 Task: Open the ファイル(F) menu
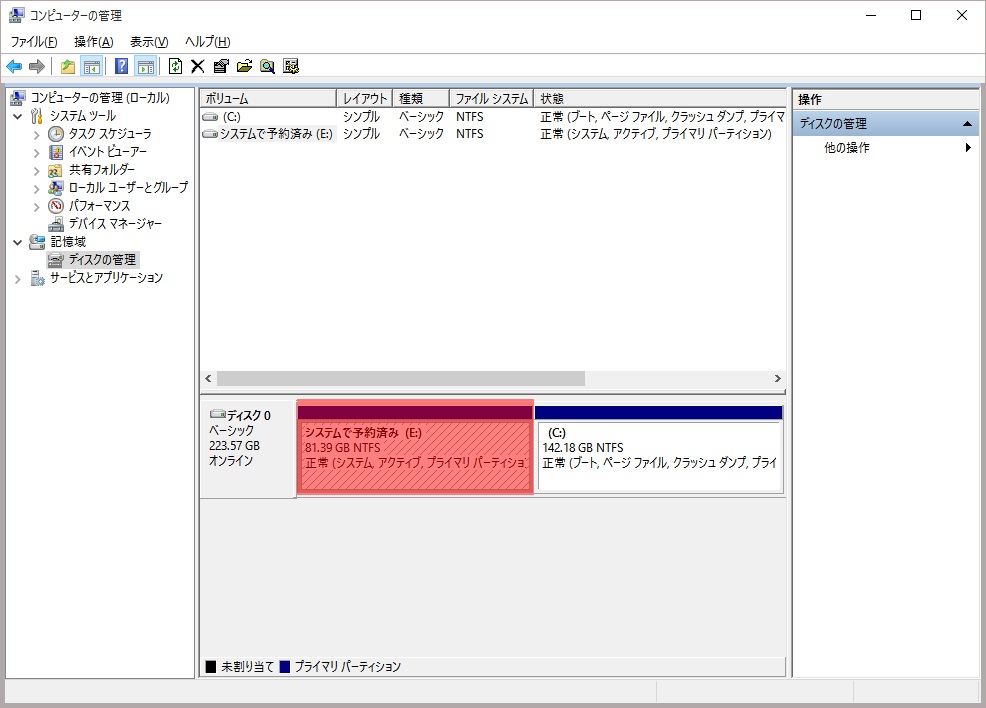[34, 41]
